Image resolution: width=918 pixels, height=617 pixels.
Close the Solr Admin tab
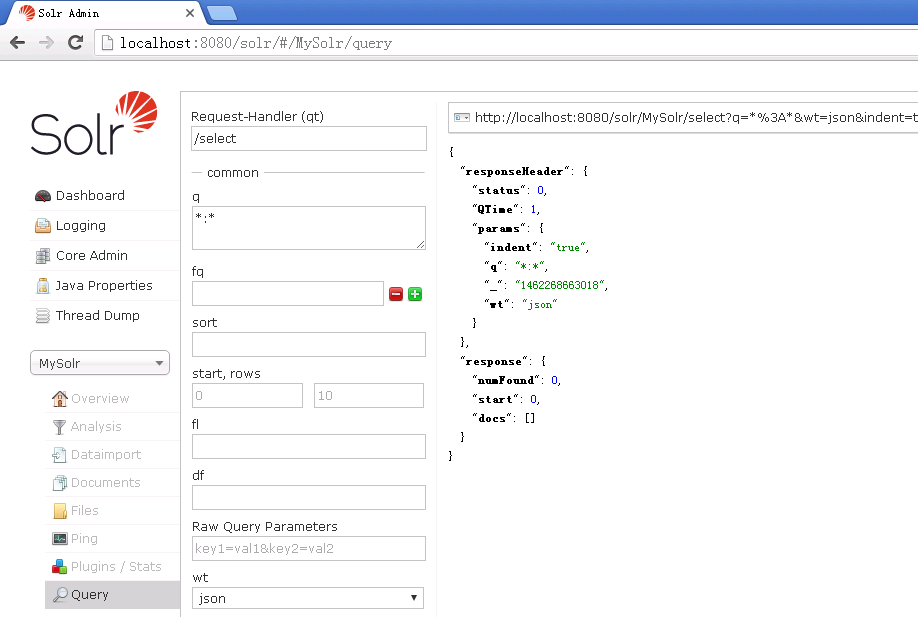click(190, 13)
